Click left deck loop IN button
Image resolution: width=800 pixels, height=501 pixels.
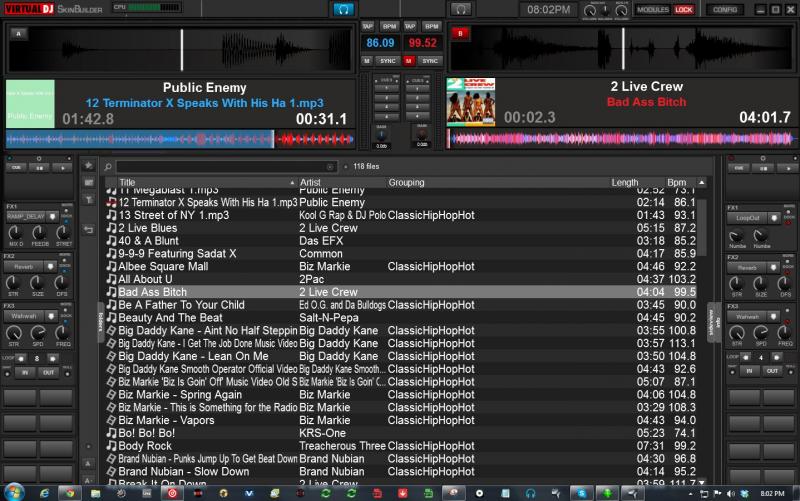pyautogui.click(x=24, y=373)
